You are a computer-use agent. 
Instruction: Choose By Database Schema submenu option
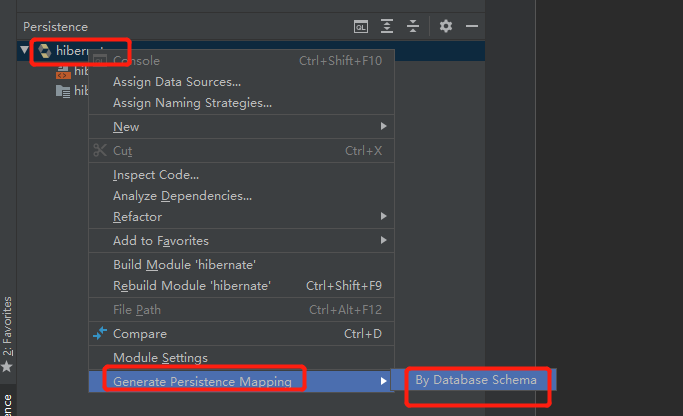476,380
